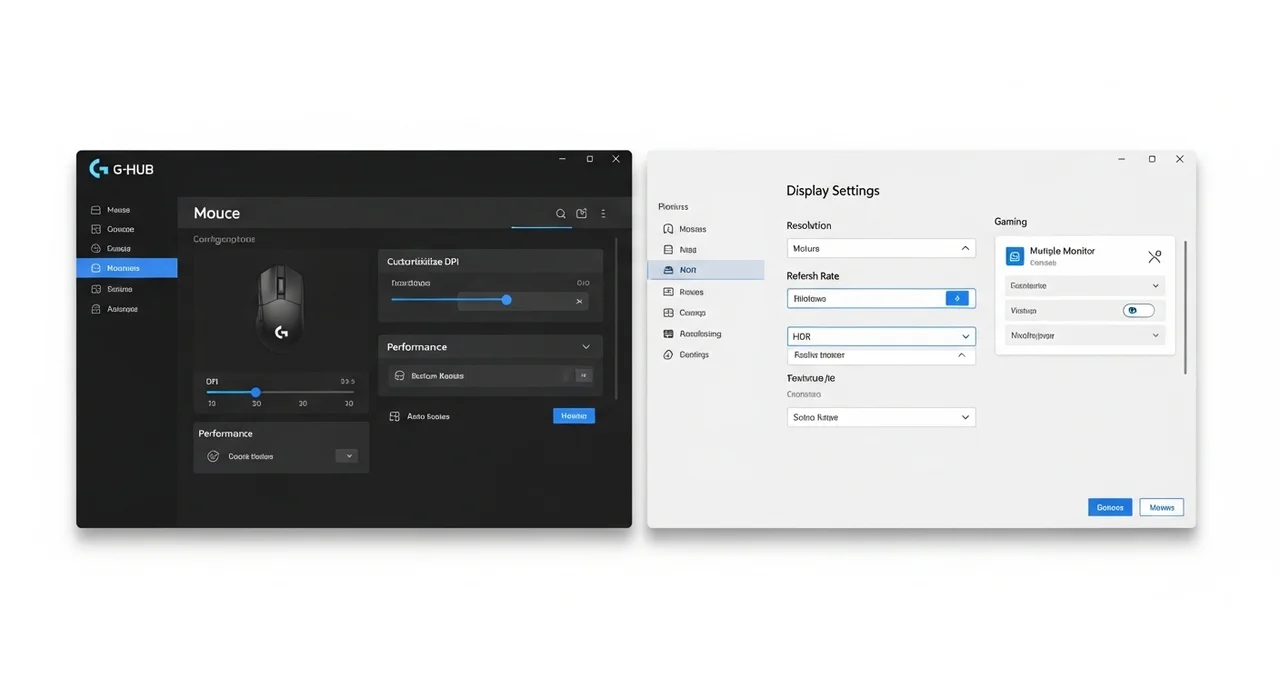Maximize the Display Settings window
The height and width of the screenshot is (698, 1280).
(x=1152, y=159)
